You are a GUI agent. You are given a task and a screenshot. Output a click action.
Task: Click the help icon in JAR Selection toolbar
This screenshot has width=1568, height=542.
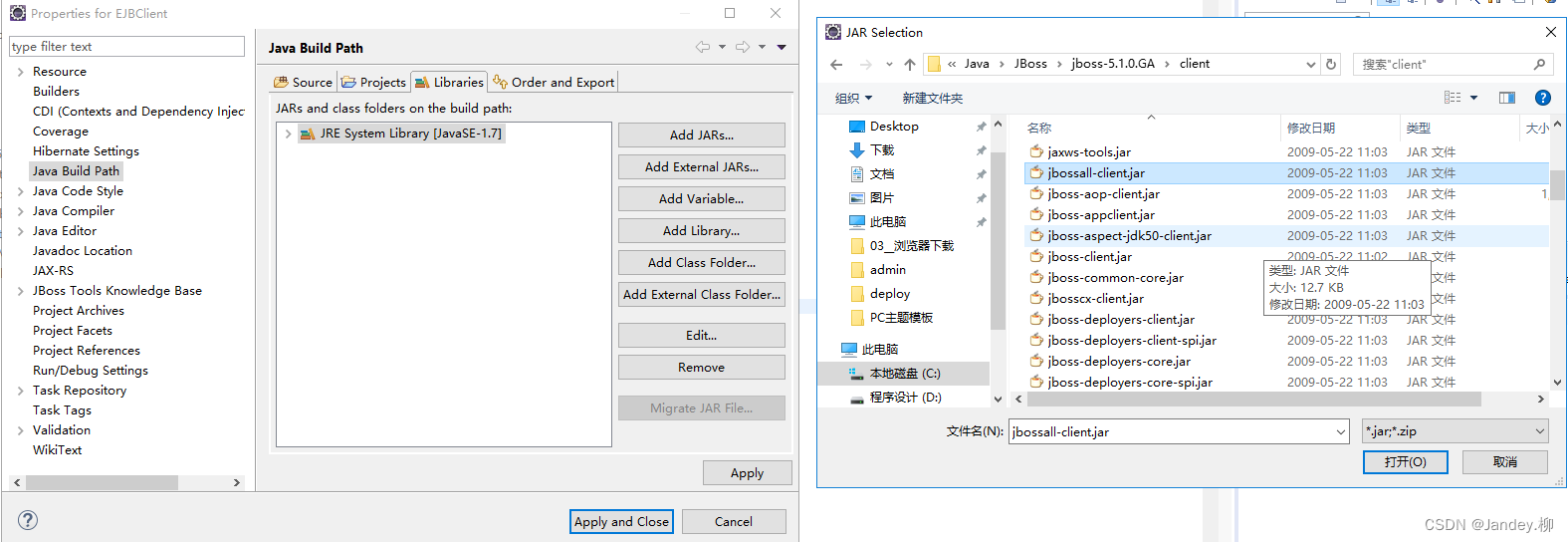1542,98
